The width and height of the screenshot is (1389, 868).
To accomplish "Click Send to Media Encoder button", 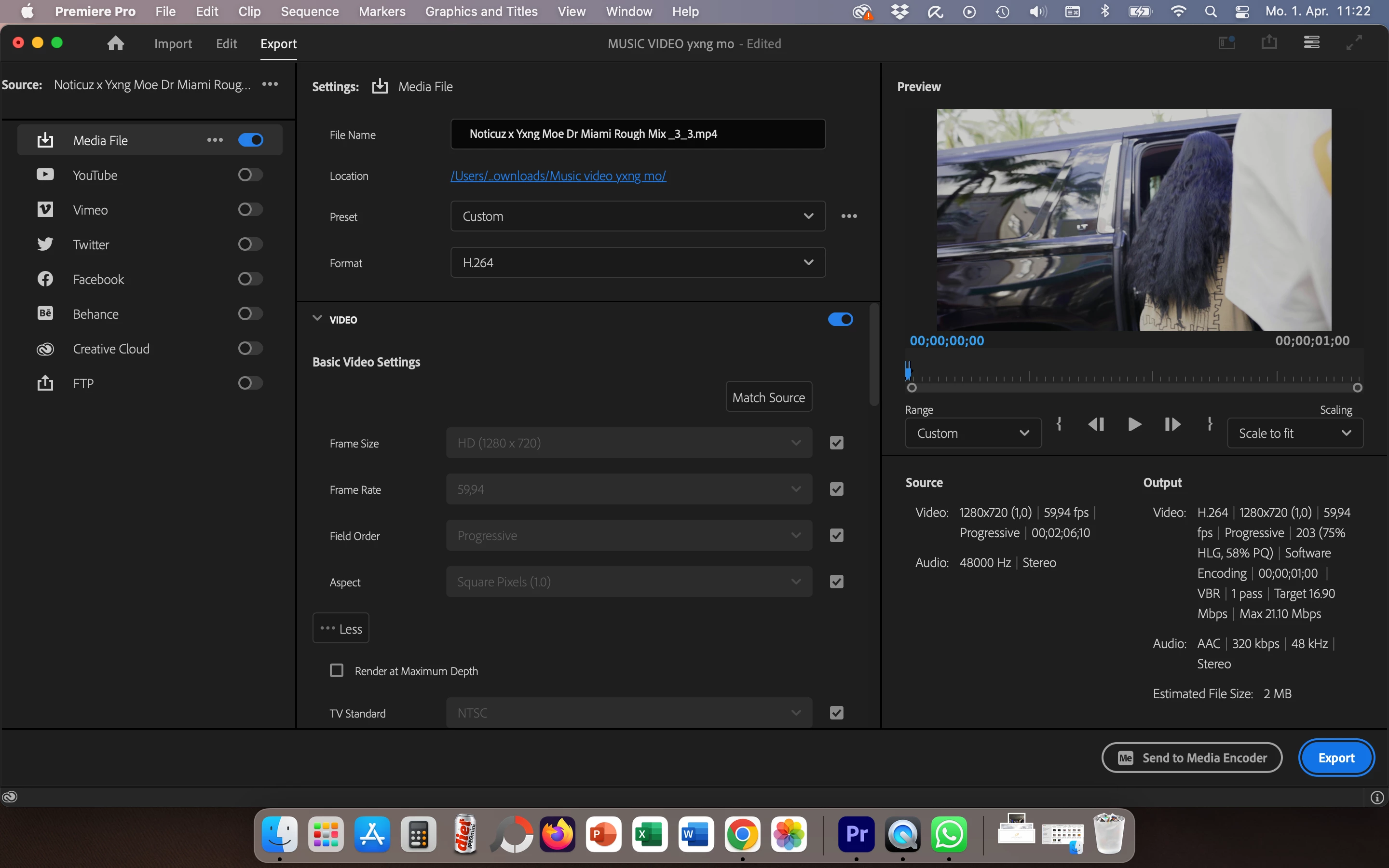I will [1192, 758].
